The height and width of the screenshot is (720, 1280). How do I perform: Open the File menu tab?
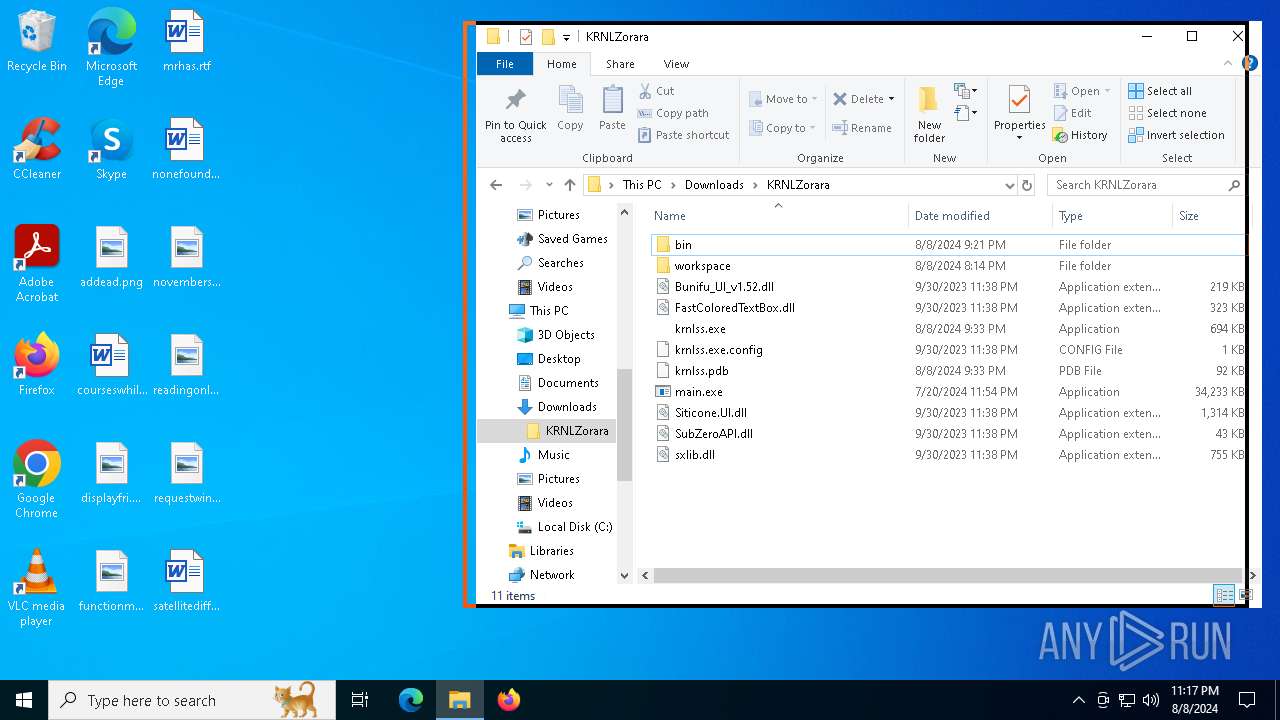tap(505, 64)
